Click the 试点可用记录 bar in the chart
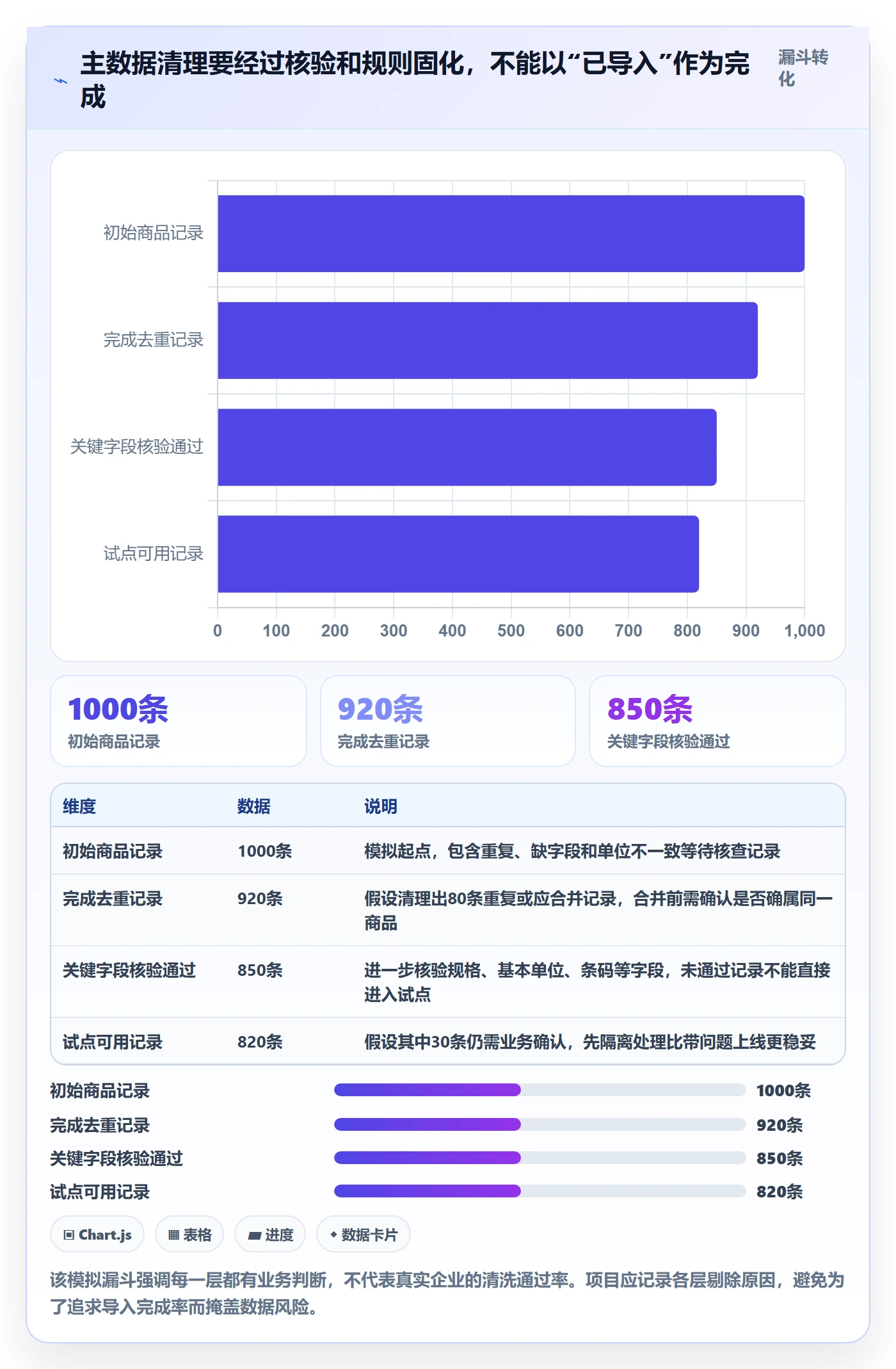 [458, 554]
